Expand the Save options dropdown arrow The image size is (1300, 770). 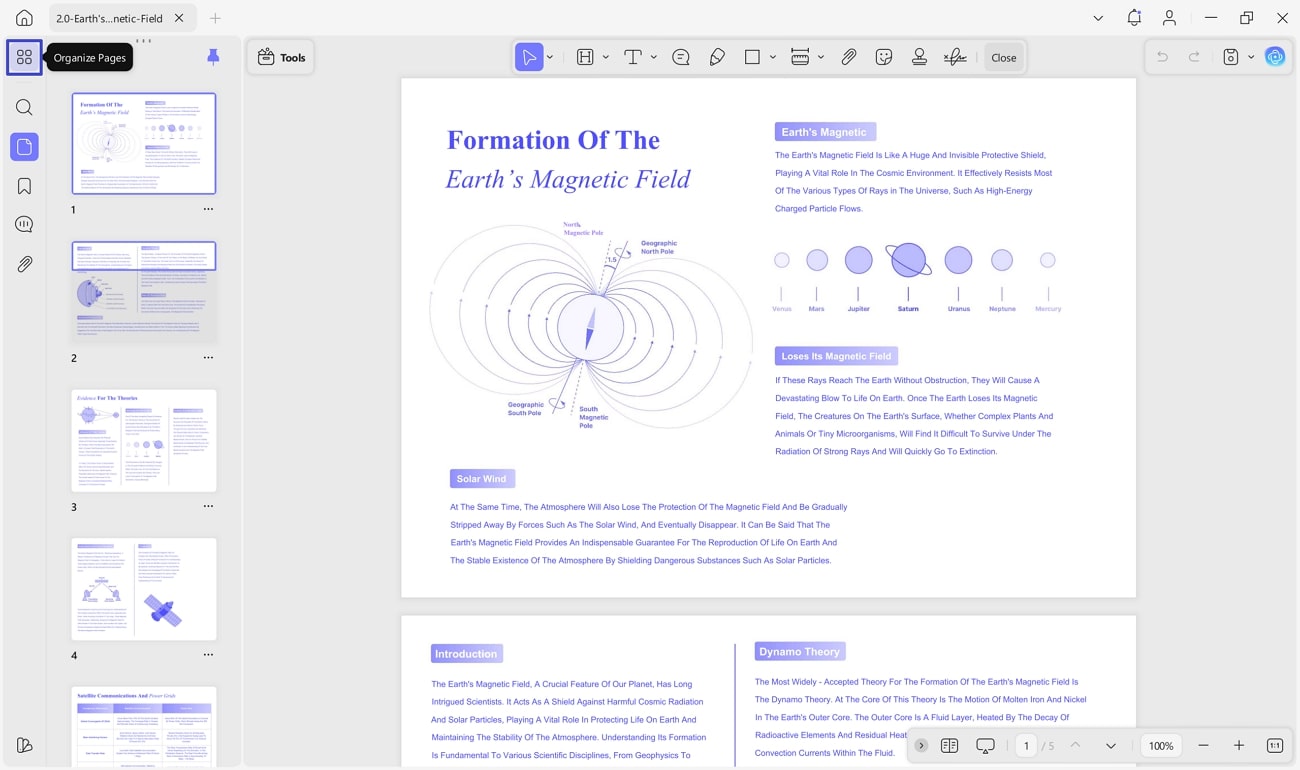pos(1251,58)
